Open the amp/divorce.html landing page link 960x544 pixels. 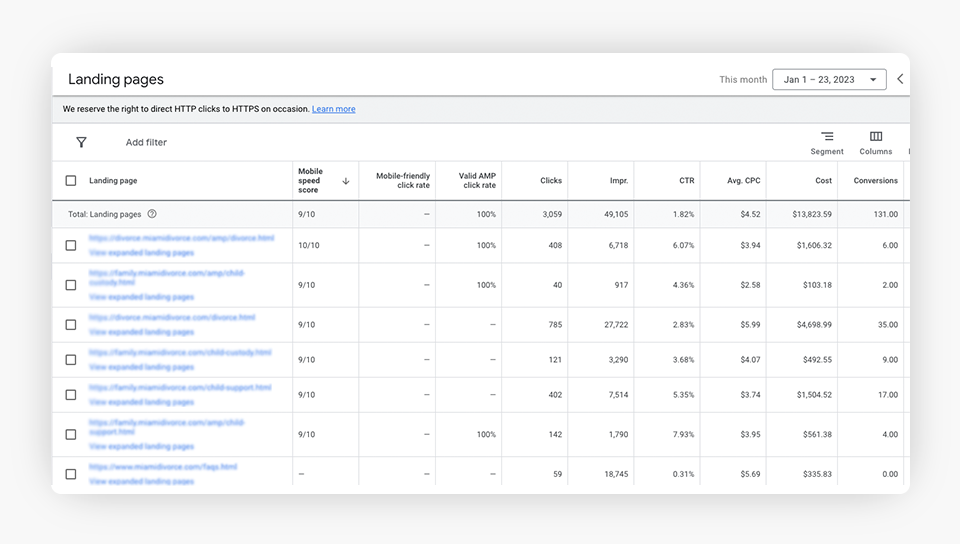[x=180, y=238]
